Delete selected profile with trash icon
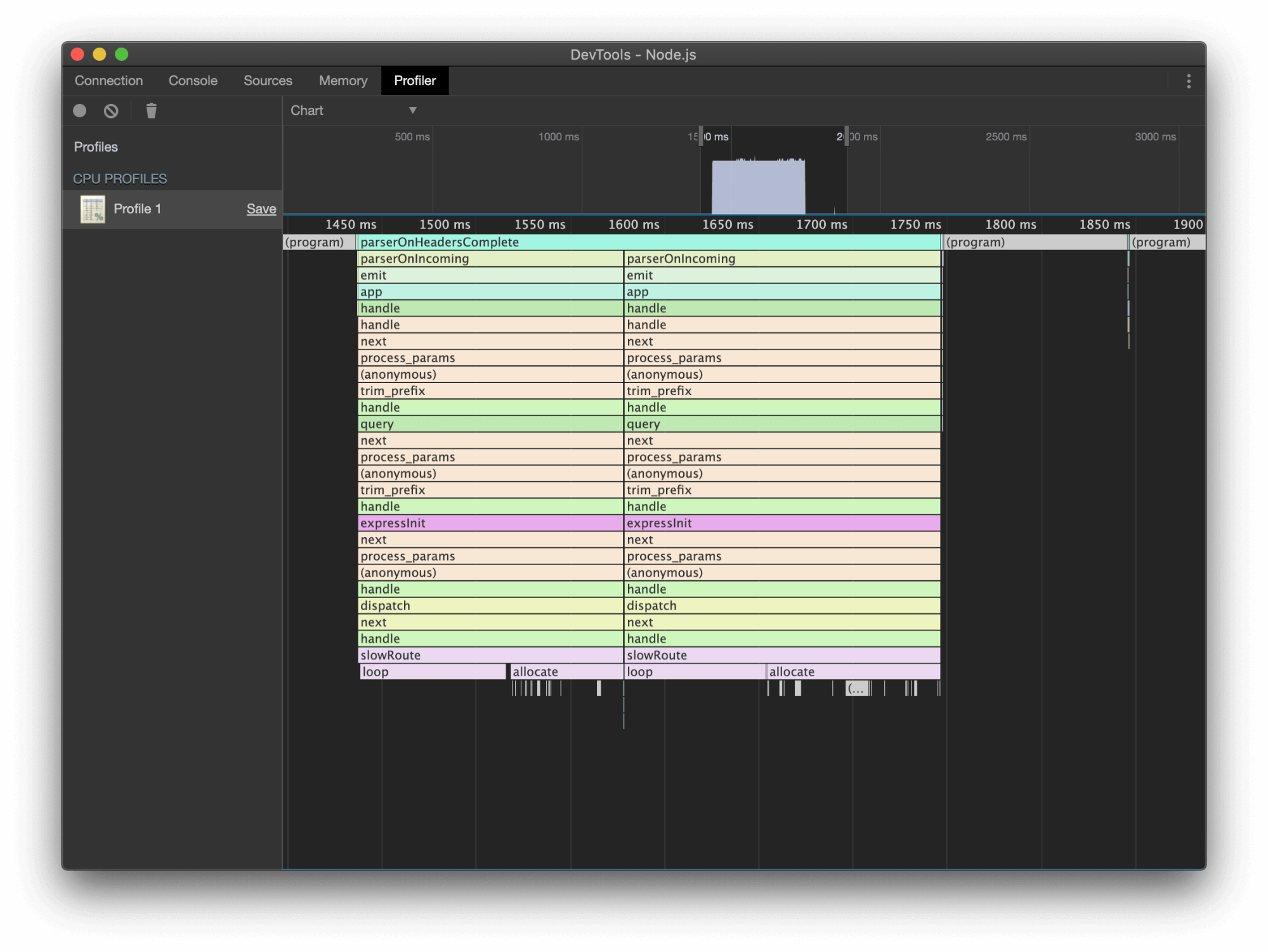 (151, 111)
